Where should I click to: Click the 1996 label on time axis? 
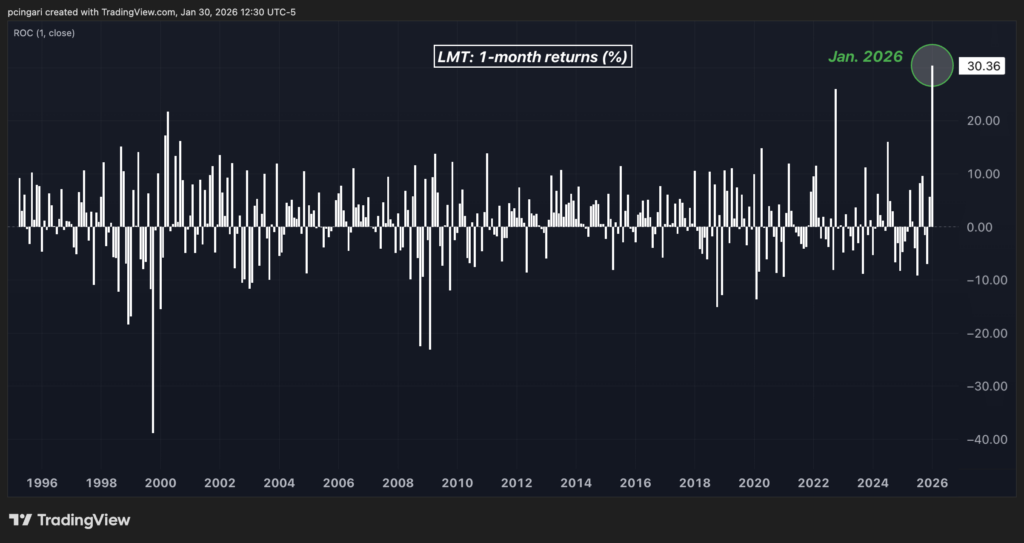[42, 482]
